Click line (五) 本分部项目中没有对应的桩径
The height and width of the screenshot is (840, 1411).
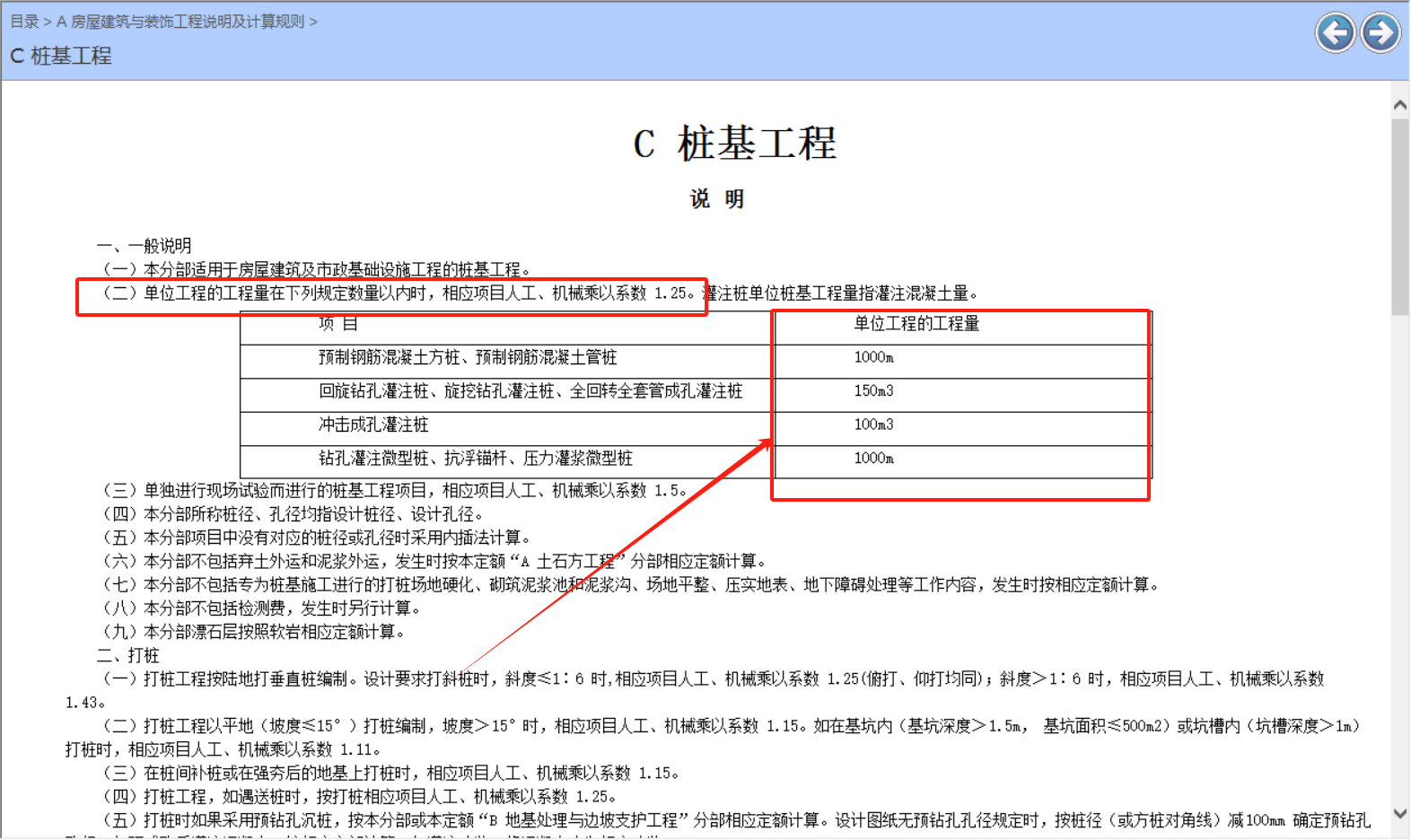(317, 538)
